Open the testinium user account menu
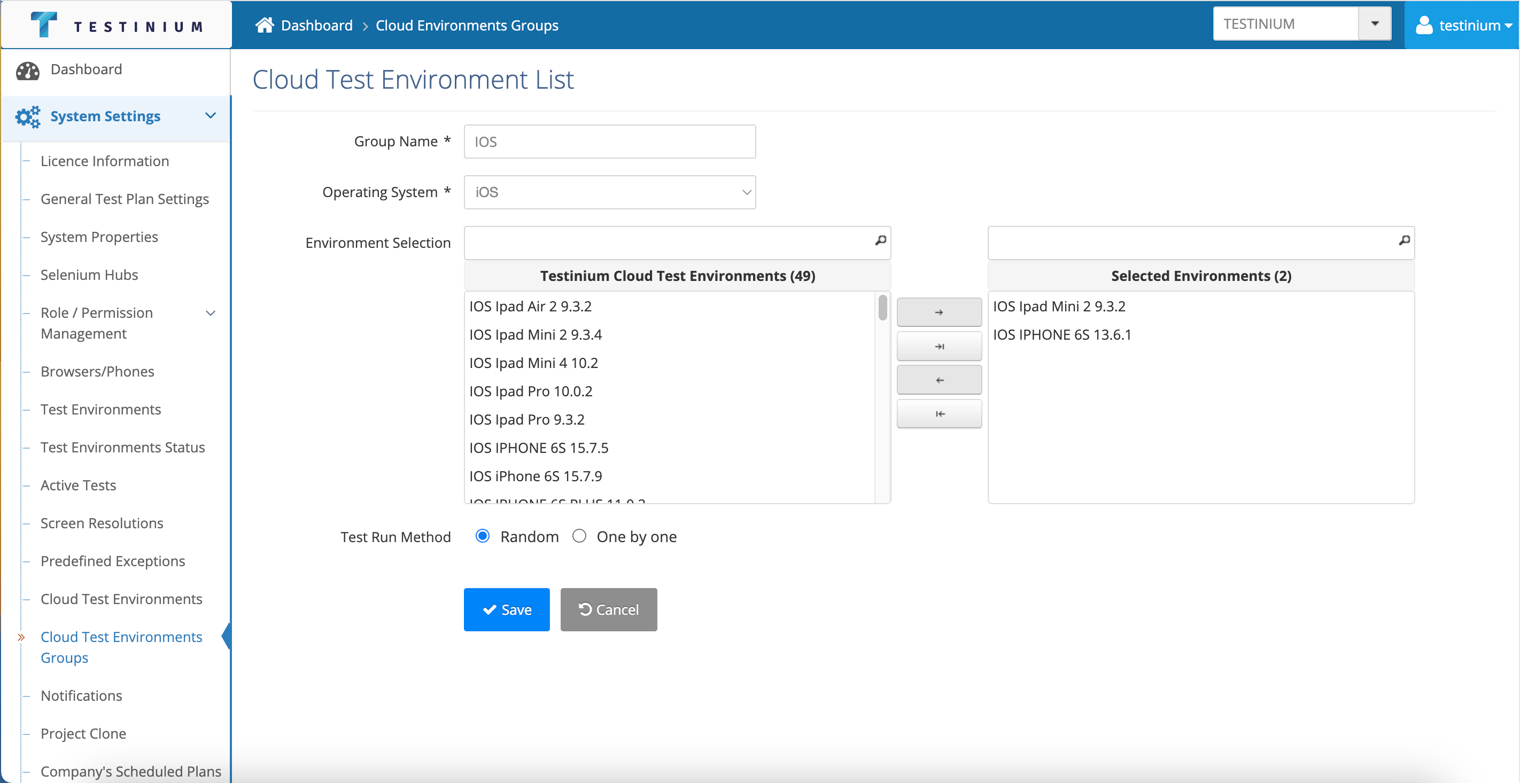This screenshot has width=1520, height=783. (1463, 25)
